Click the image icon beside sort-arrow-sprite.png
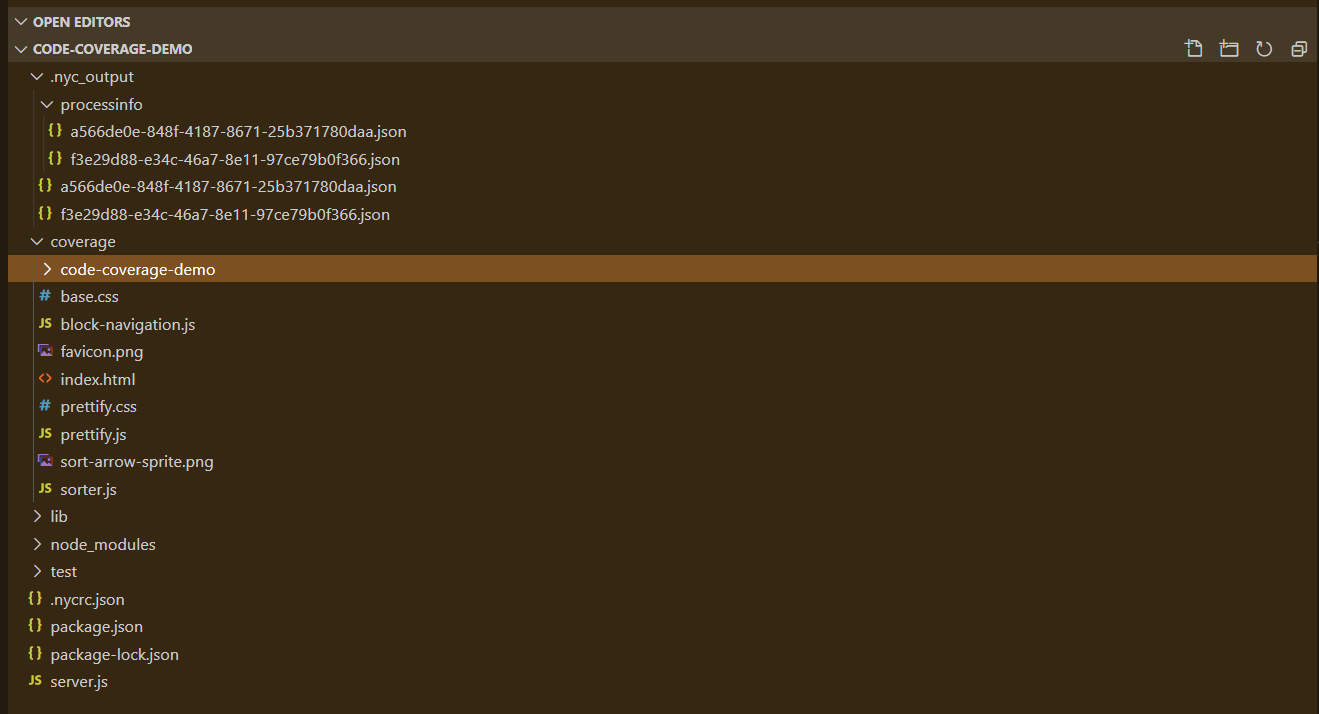Image resolution: width=1319 pixels, height=714 pixels. pyautogui.click(x=45, y=461)
